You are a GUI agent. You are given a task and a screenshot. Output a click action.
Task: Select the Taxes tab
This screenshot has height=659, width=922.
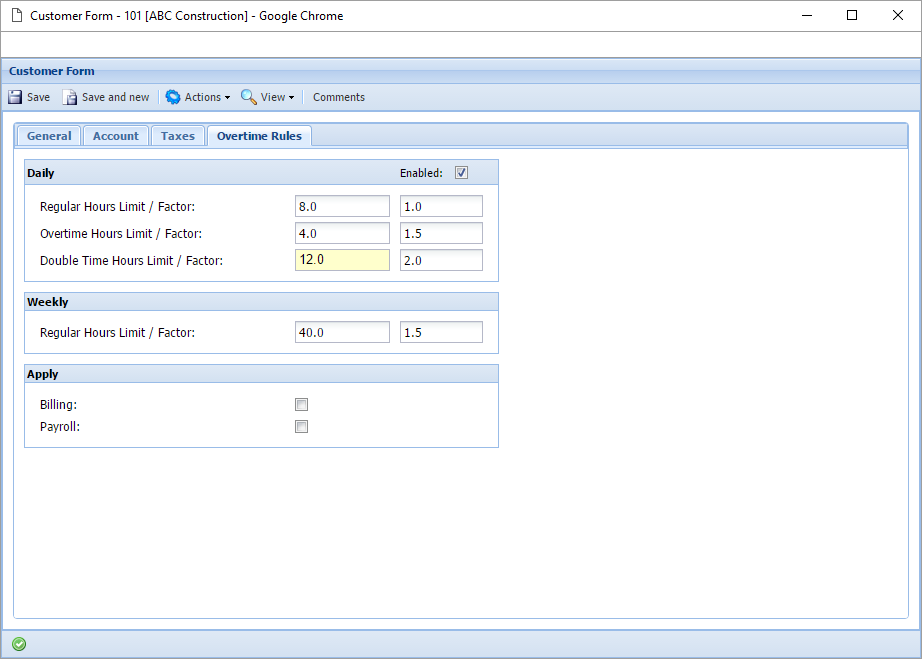(x=178, y=136)
